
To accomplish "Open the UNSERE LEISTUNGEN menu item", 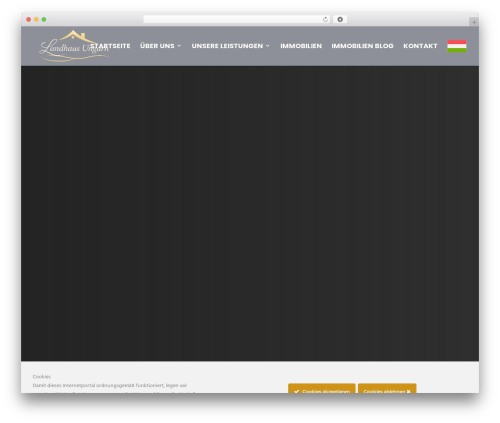I will pos(227,46).
